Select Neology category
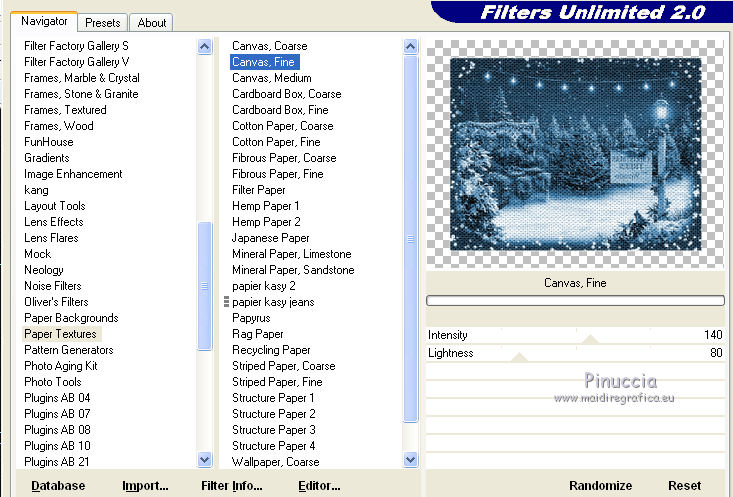Image resolution: width=733 pixels, height=497 pixels. [43, 270]
